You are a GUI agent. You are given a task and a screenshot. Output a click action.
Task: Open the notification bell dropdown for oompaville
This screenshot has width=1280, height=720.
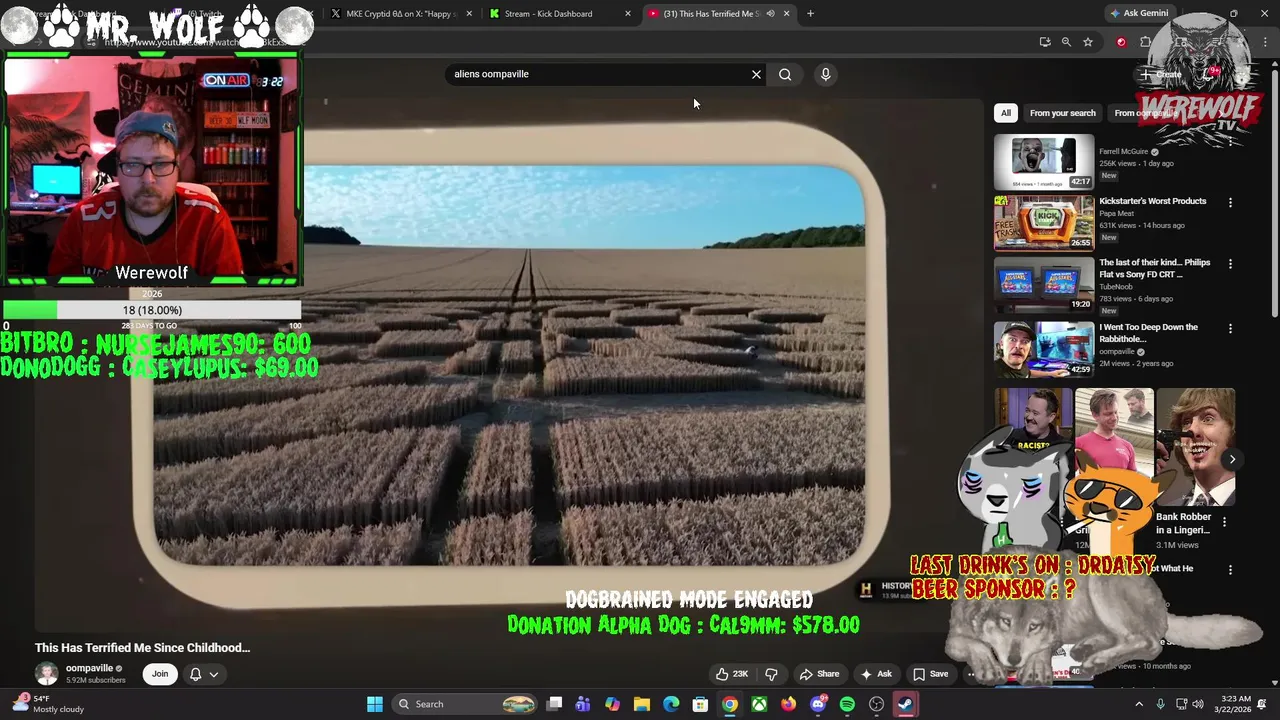tap(204, 674)
